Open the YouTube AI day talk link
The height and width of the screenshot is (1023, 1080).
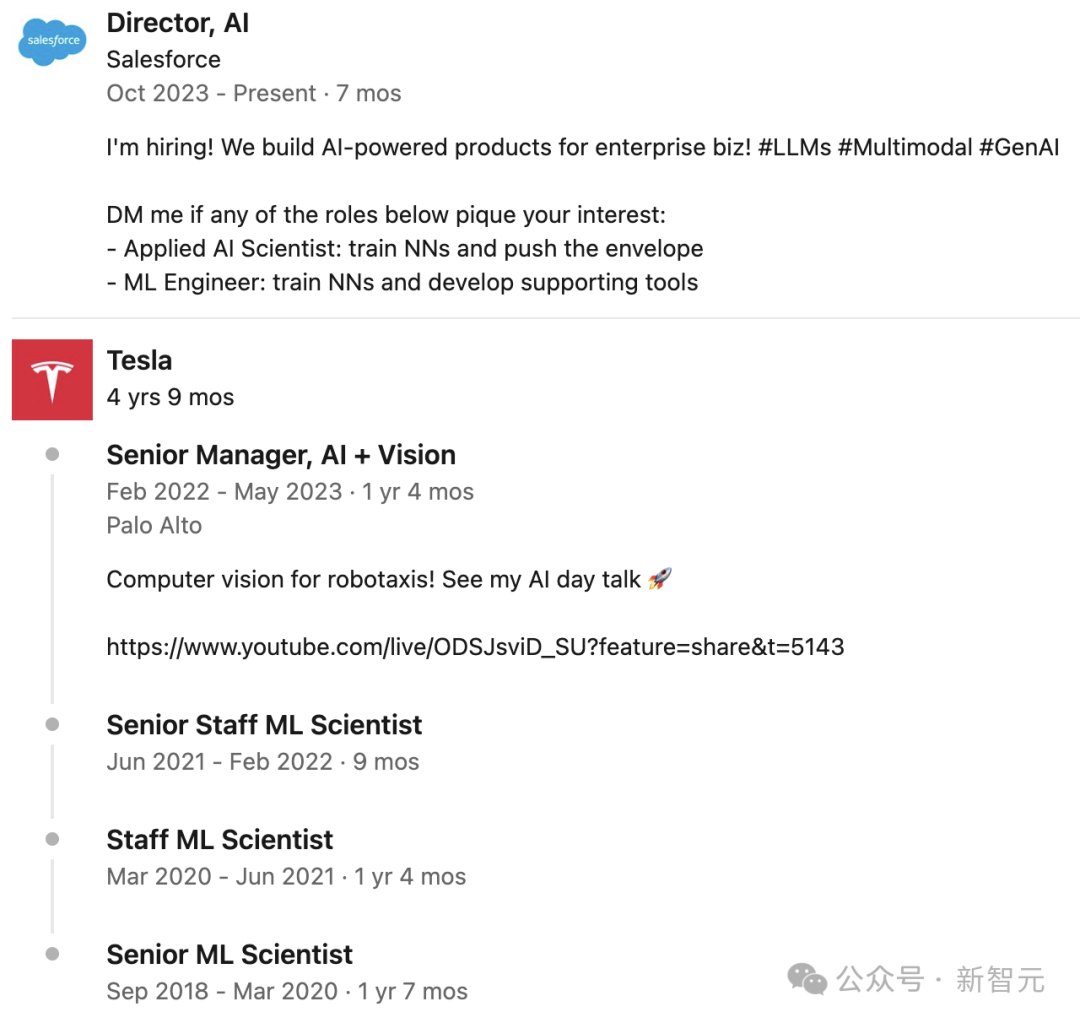coord(475,647)
